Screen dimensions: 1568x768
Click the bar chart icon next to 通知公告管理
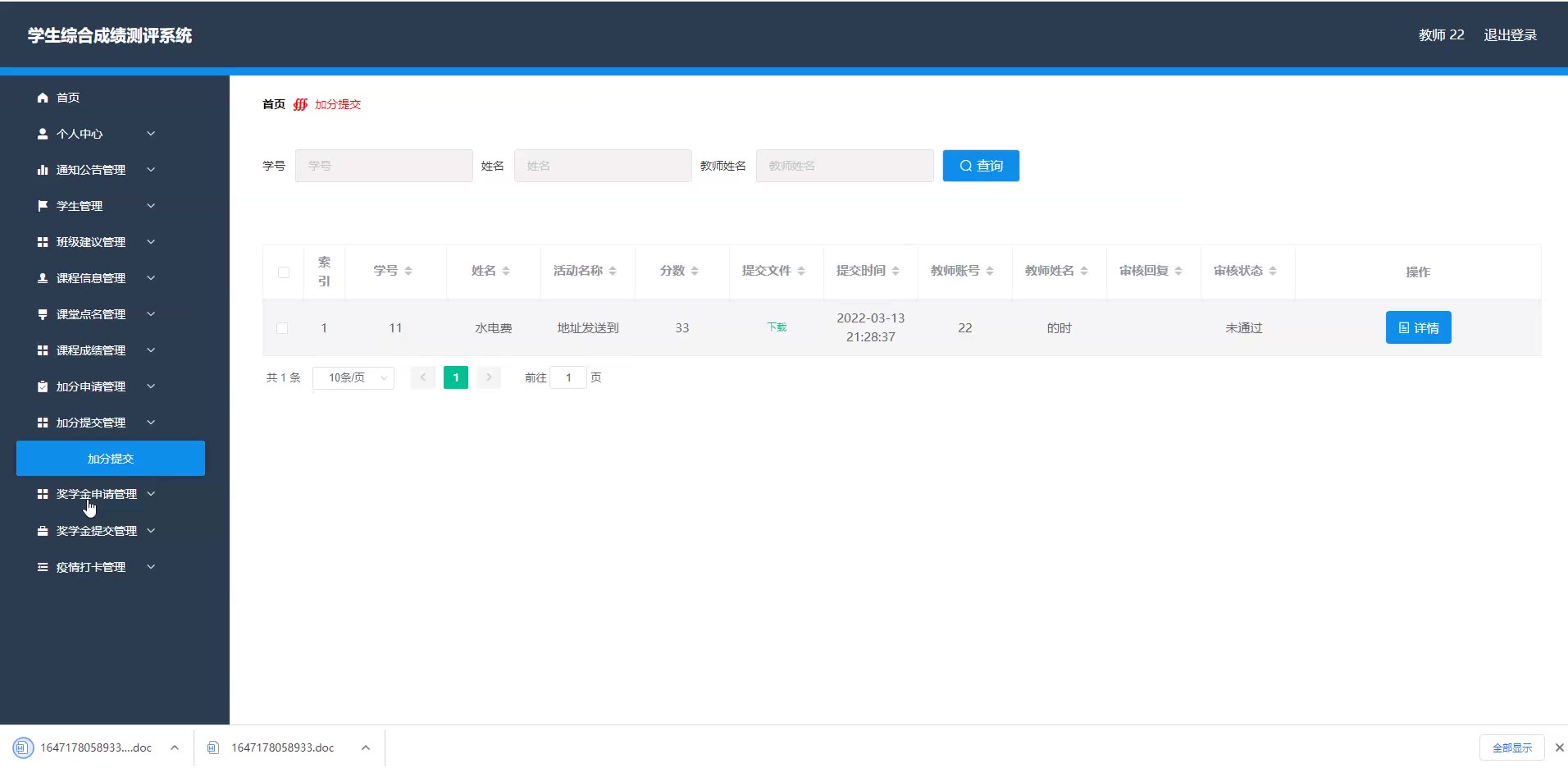click(43, 170)
